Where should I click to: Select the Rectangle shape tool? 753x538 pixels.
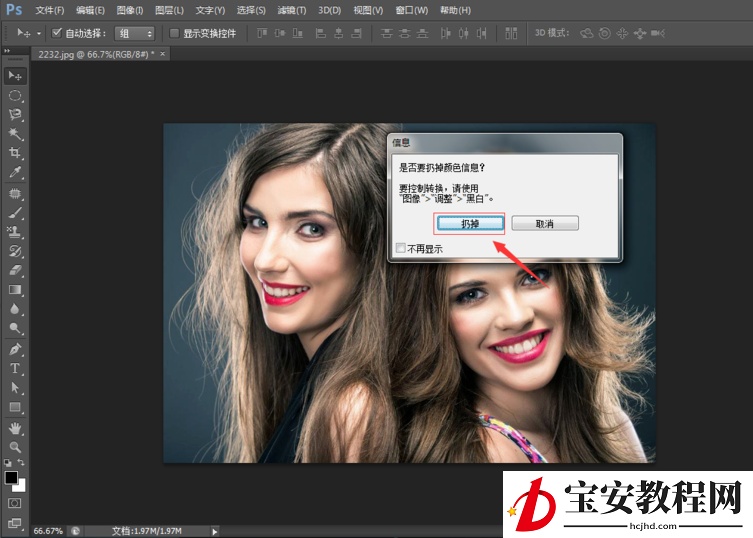[x=15, y=407]
